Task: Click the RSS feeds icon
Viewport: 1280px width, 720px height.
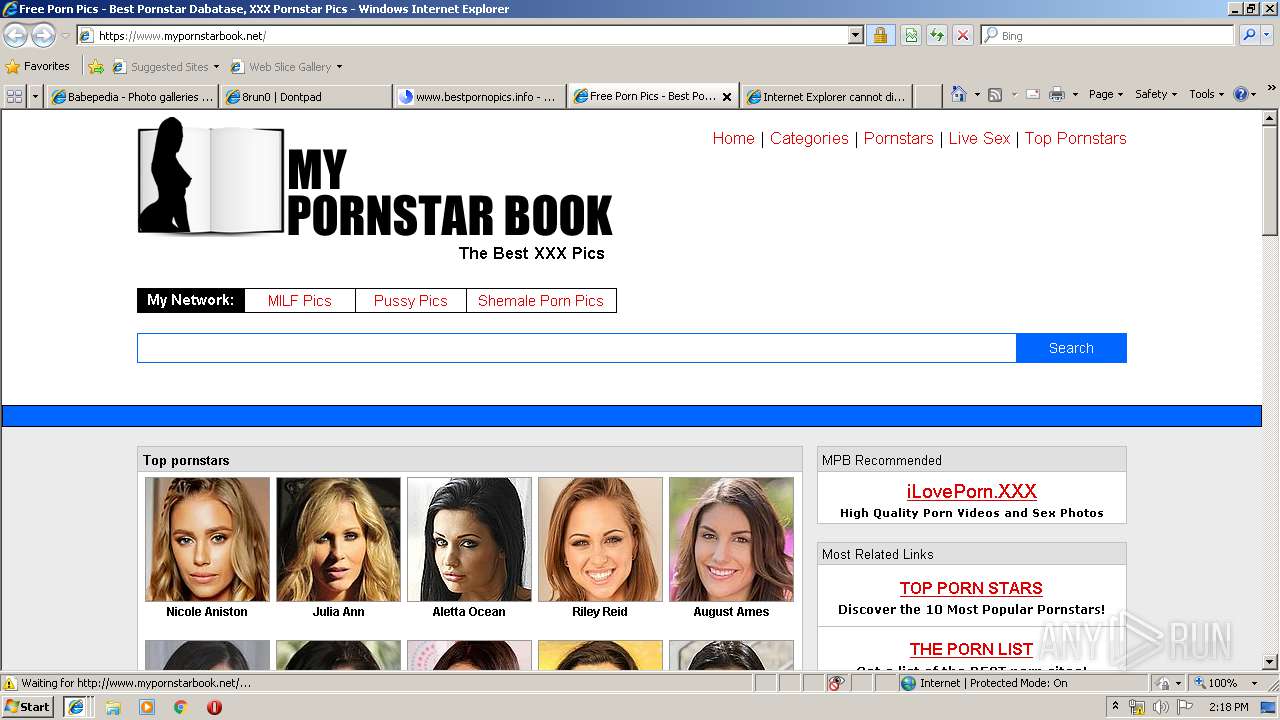Action: coord(995,94)
